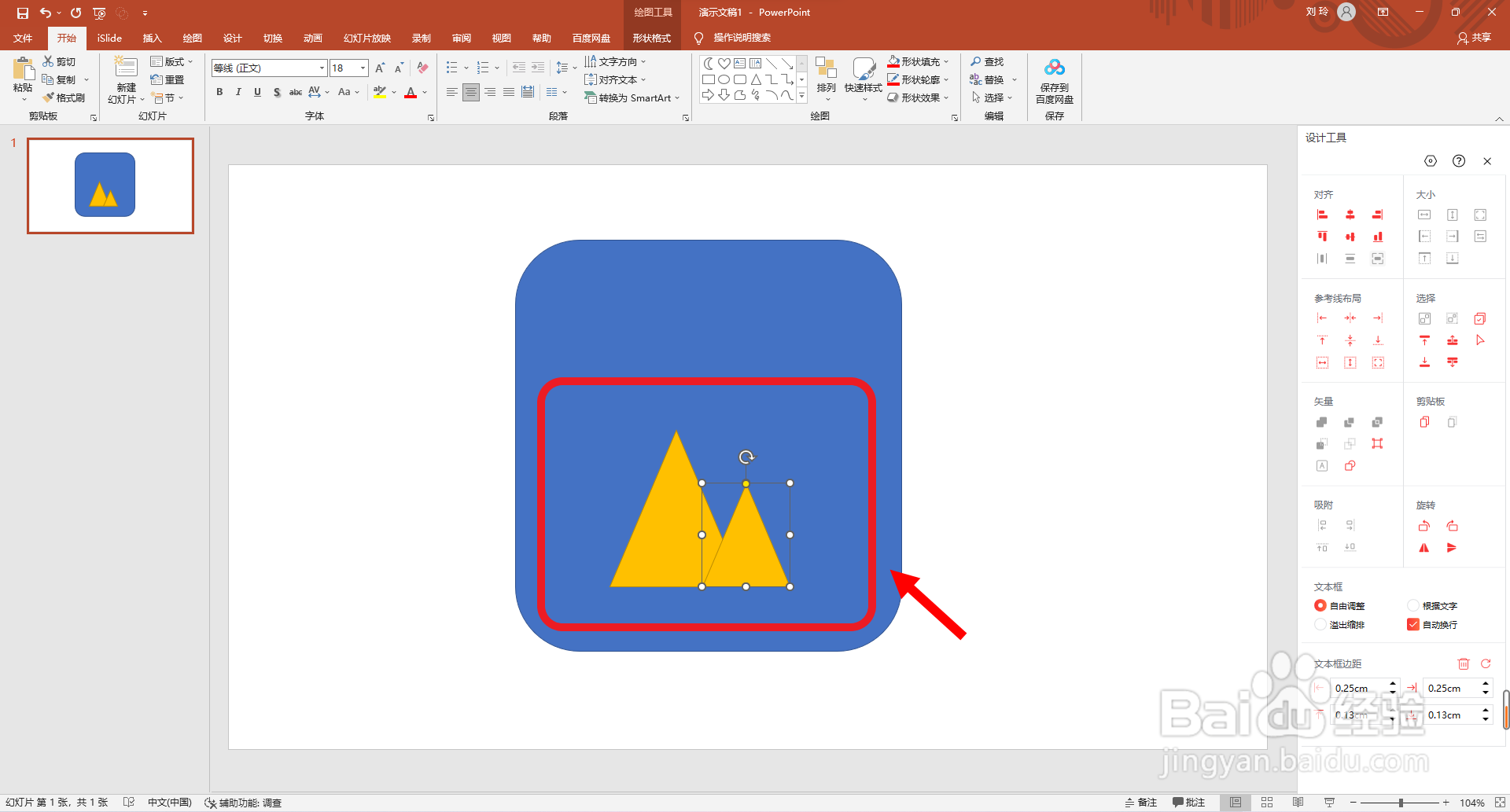Click the align right icon in 对齐 section
This screenshot has width=1510, height=812.
click(x=1377, y=215)
